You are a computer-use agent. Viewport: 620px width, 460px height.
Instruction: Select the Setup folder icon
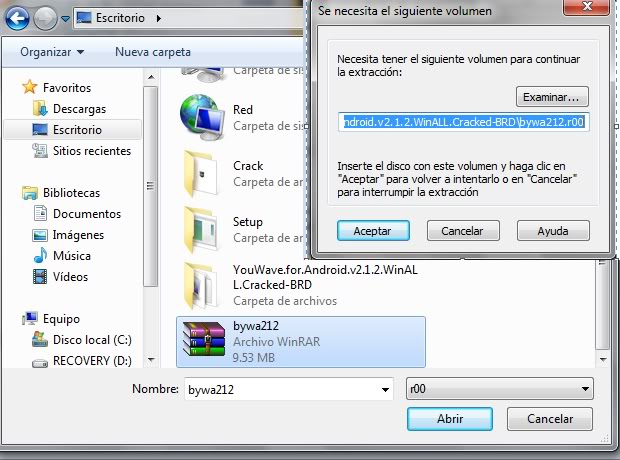pyautogui.click(x=201, y=229)
